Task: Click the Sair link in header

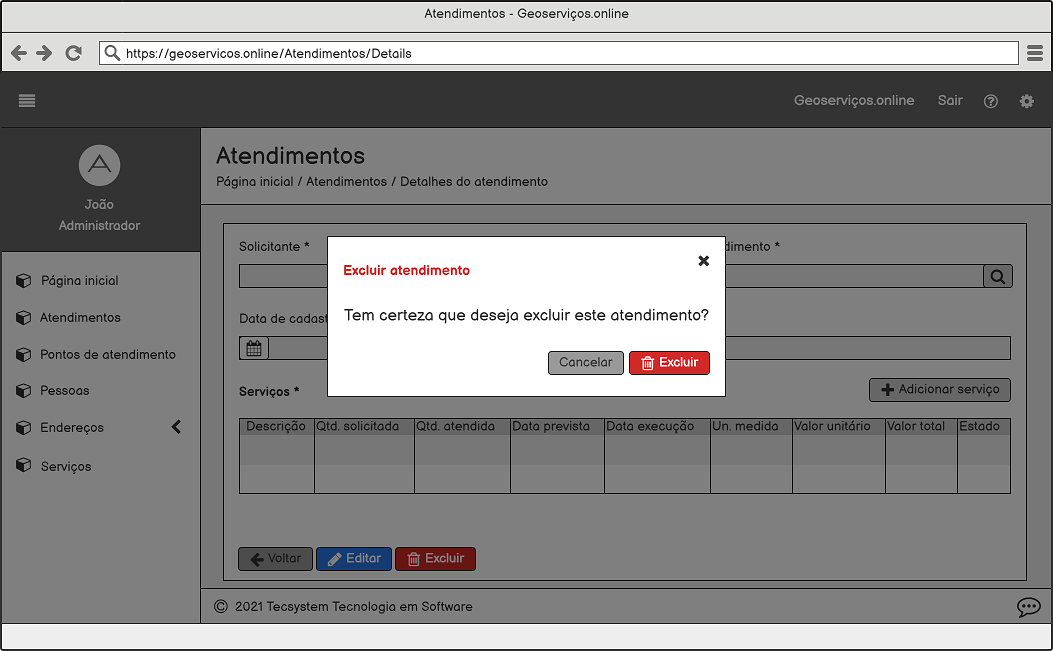Action: [949, 101]
